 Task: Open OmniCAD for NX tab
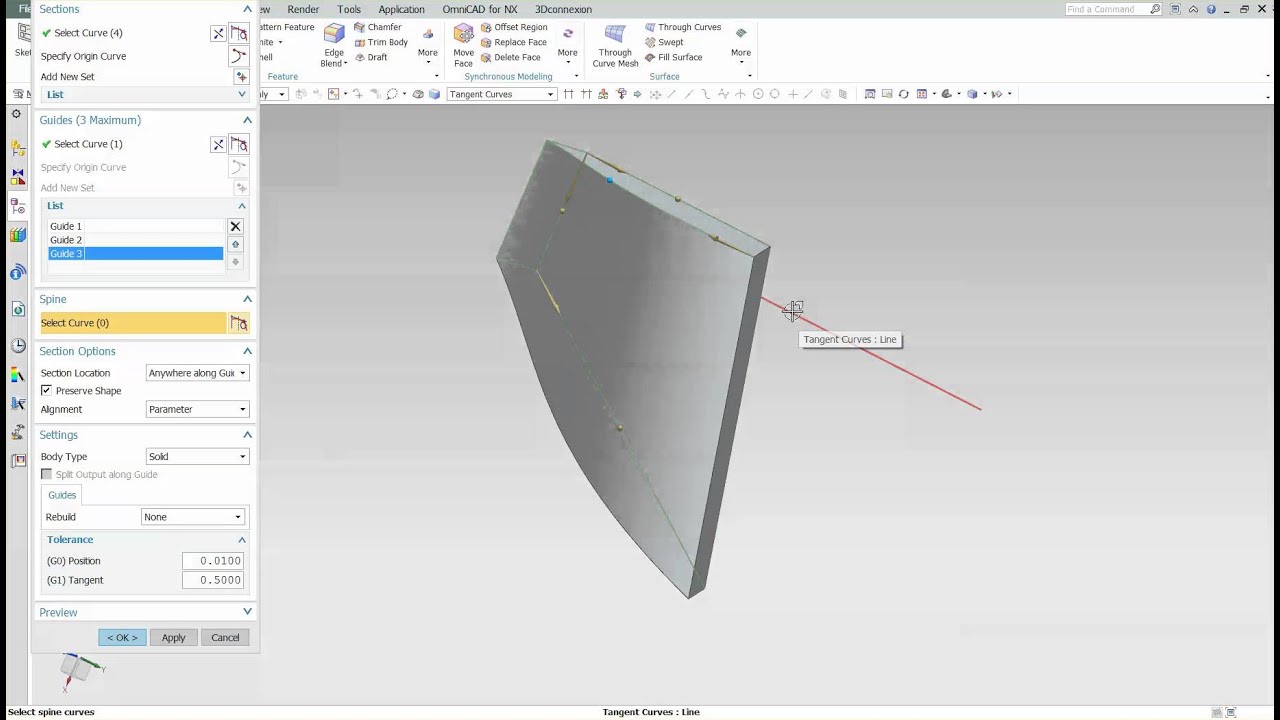(480, 9)
